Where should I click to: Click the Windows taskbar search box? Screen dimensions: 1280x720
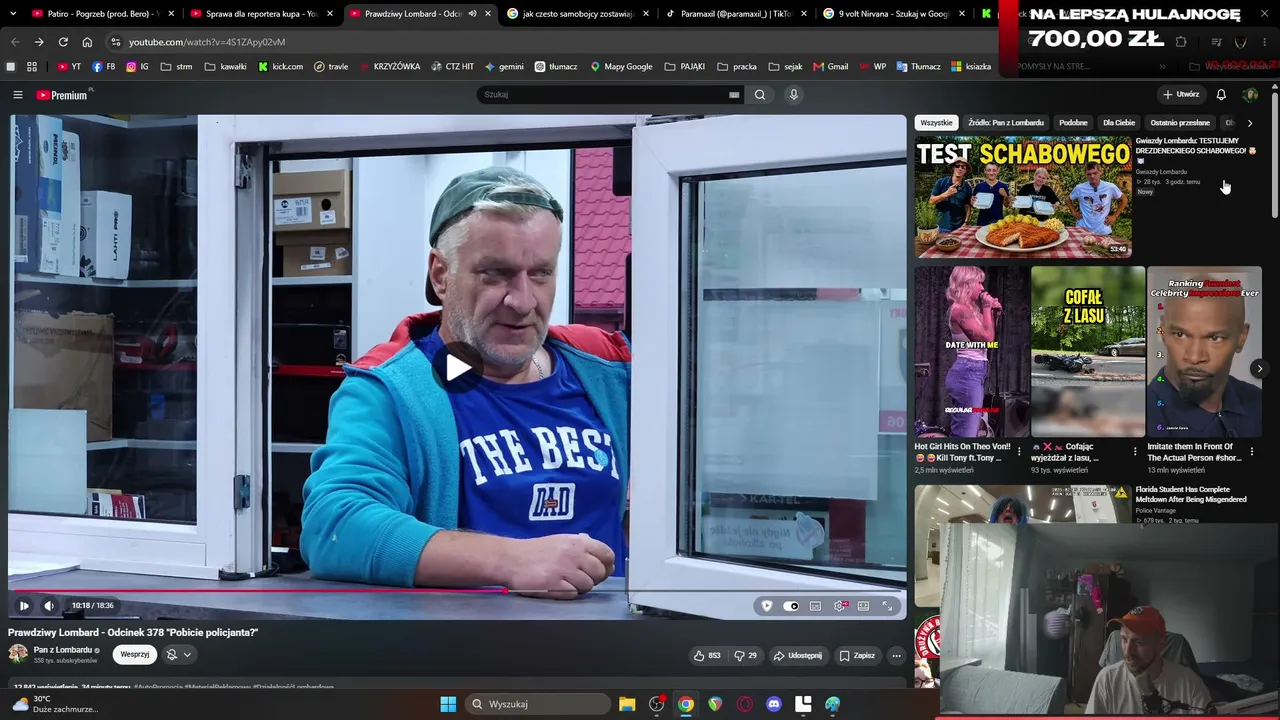[x=537, y=704]
